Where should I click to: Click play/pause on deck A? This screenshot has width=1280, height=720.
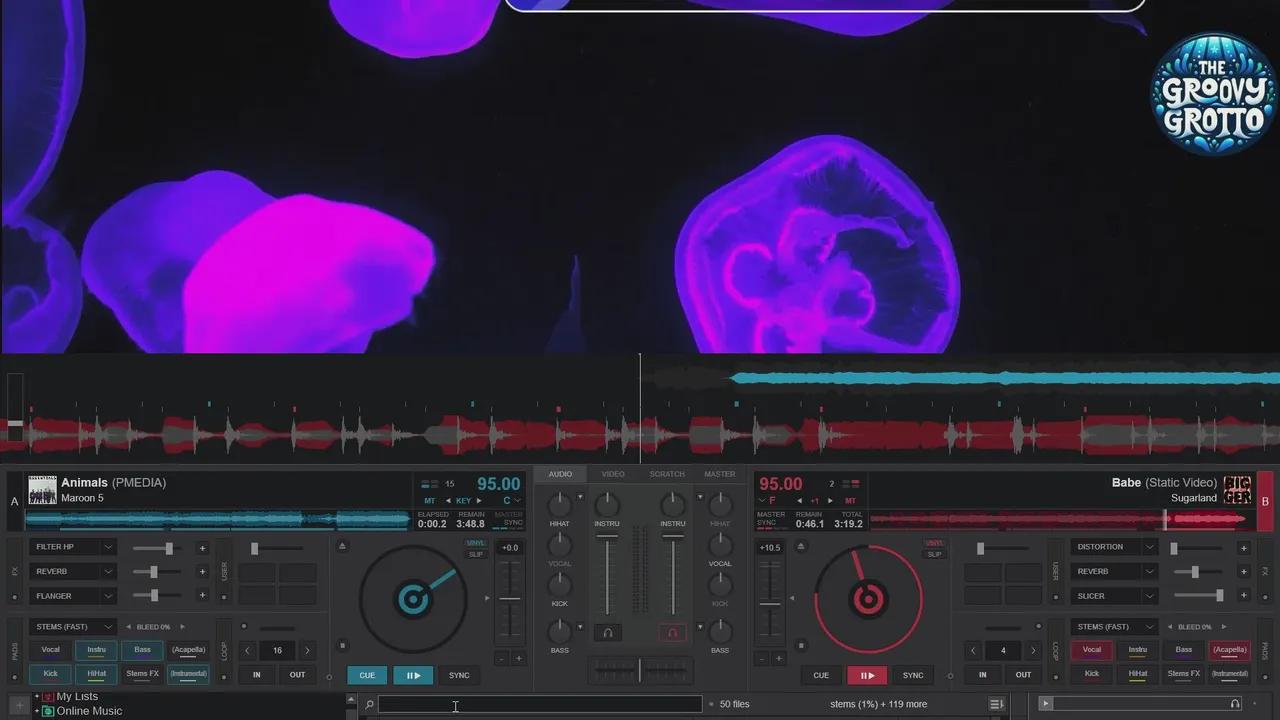click(413, 675)
